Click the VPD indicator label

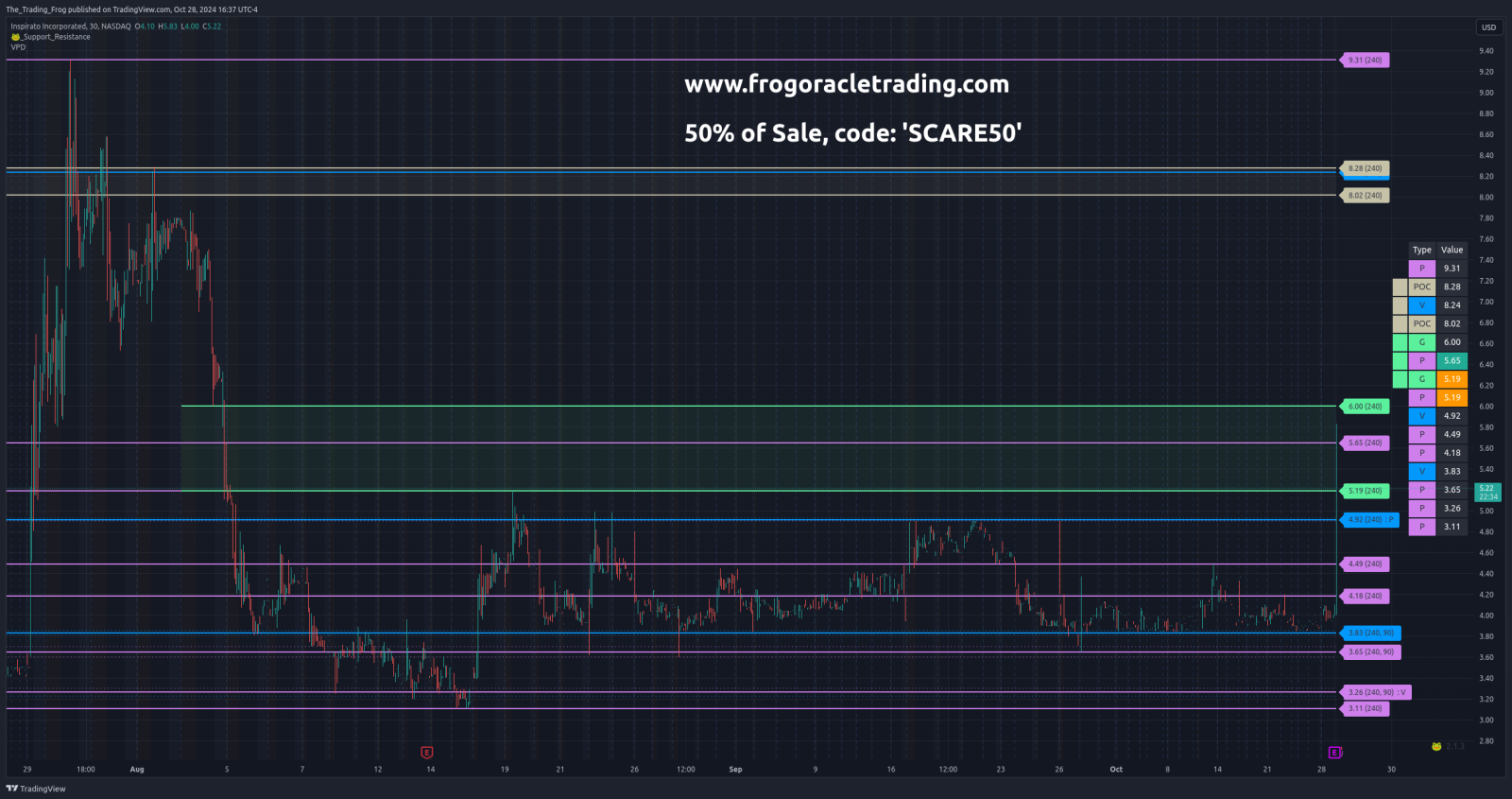(x=18, y=47)
